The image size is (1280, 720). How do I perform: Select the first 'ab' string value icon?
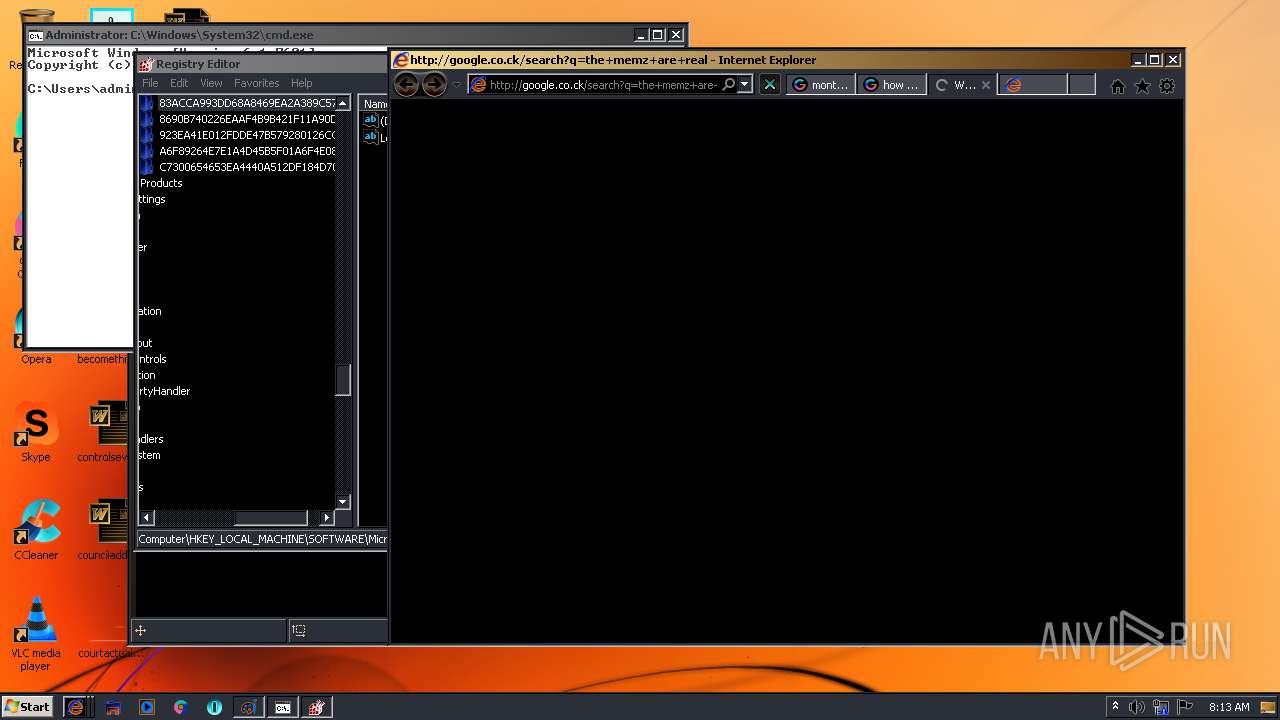[370, 120]
